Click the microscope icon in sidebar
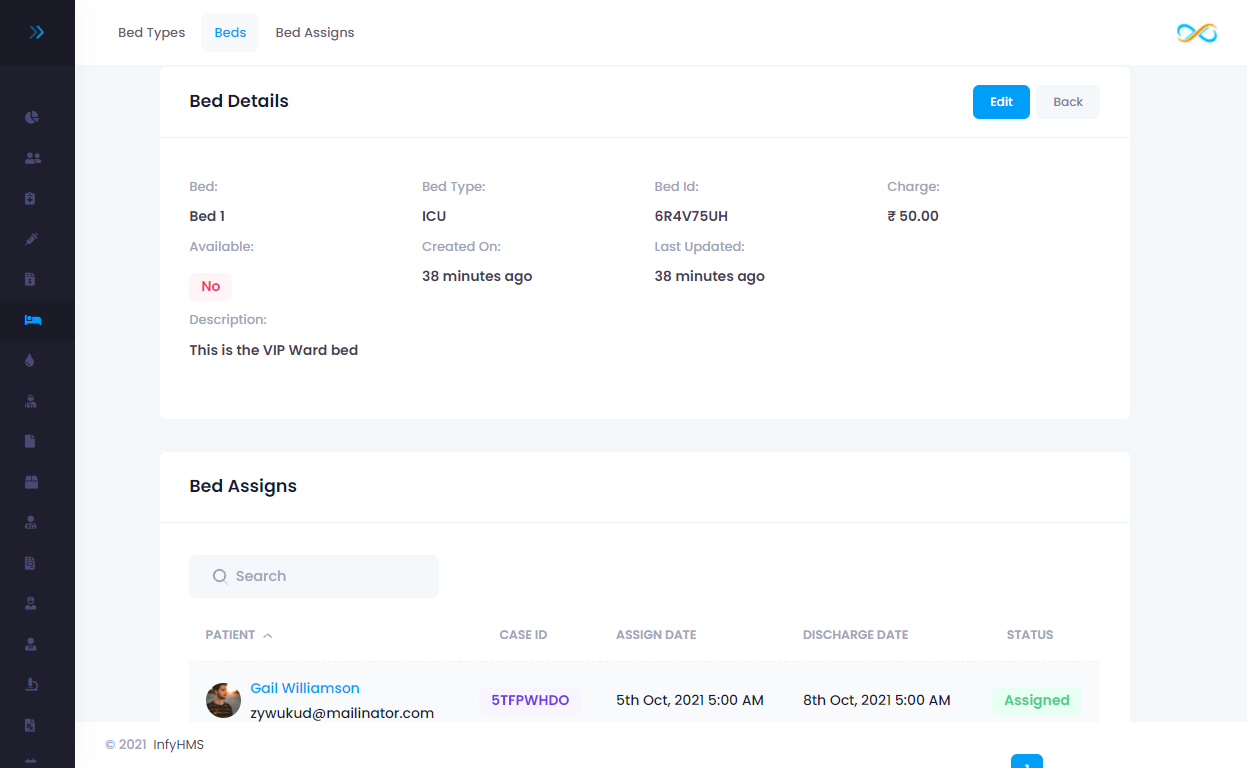 pos(32,684)
